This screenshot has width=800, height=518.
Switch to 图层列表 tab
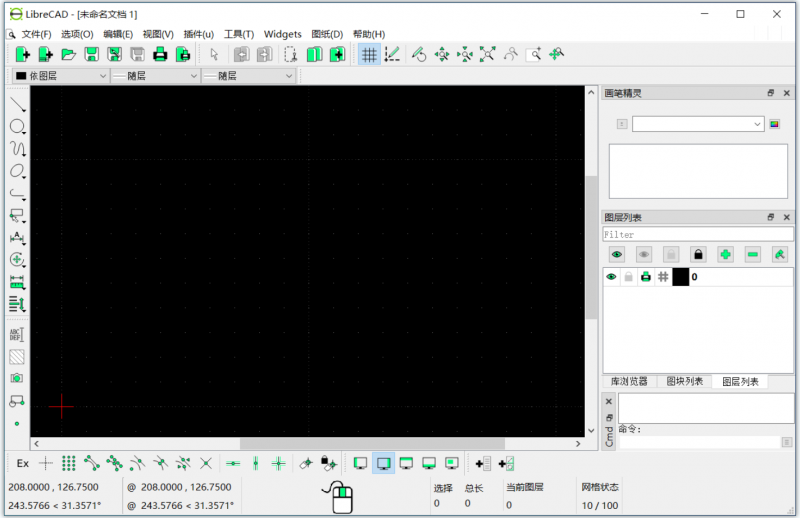coord(740,381)
